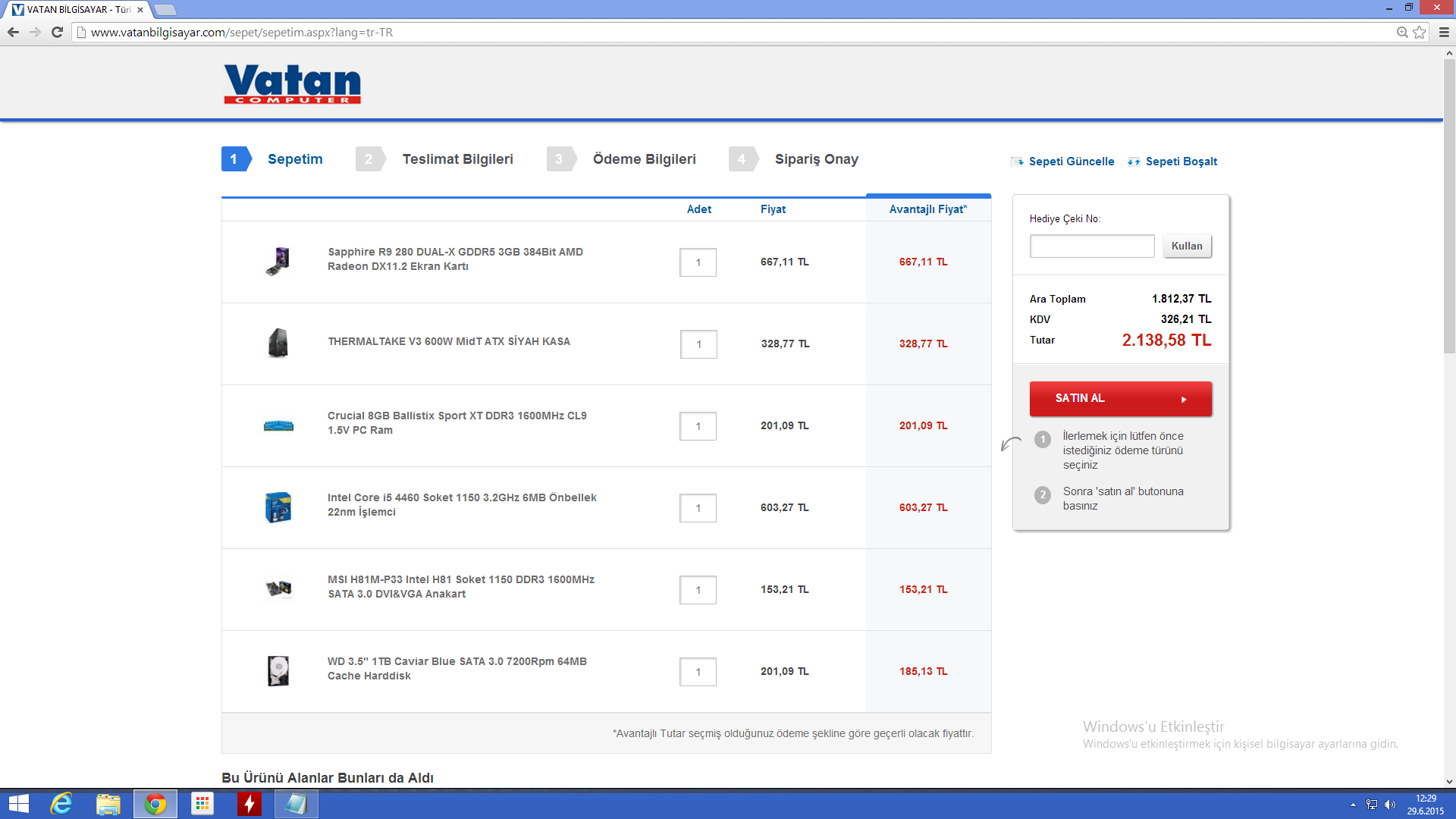
Task: Click the Windows Start button
Action: pyautogui.click(x=18, y=804)
